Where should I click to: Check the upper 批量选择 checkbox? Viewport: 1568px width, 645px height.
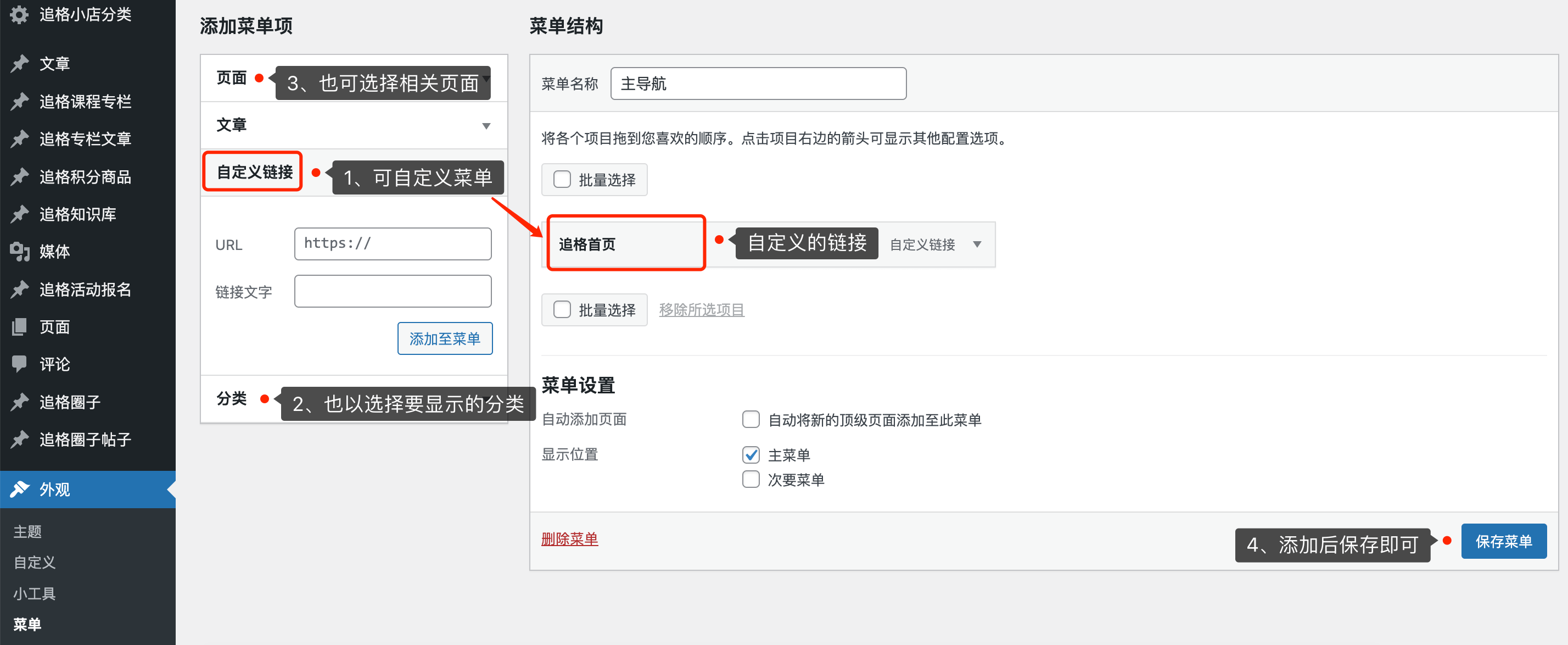click(x=562, y=180)
